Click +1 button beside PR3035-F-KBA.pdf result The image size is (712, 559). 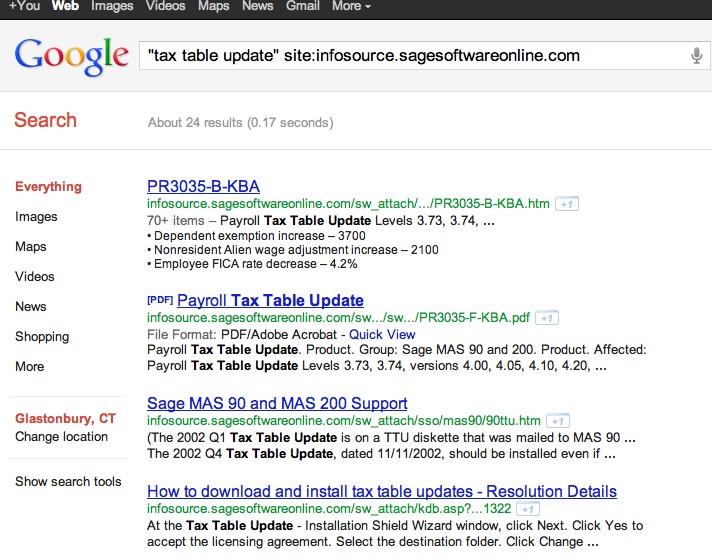point(547,318)
